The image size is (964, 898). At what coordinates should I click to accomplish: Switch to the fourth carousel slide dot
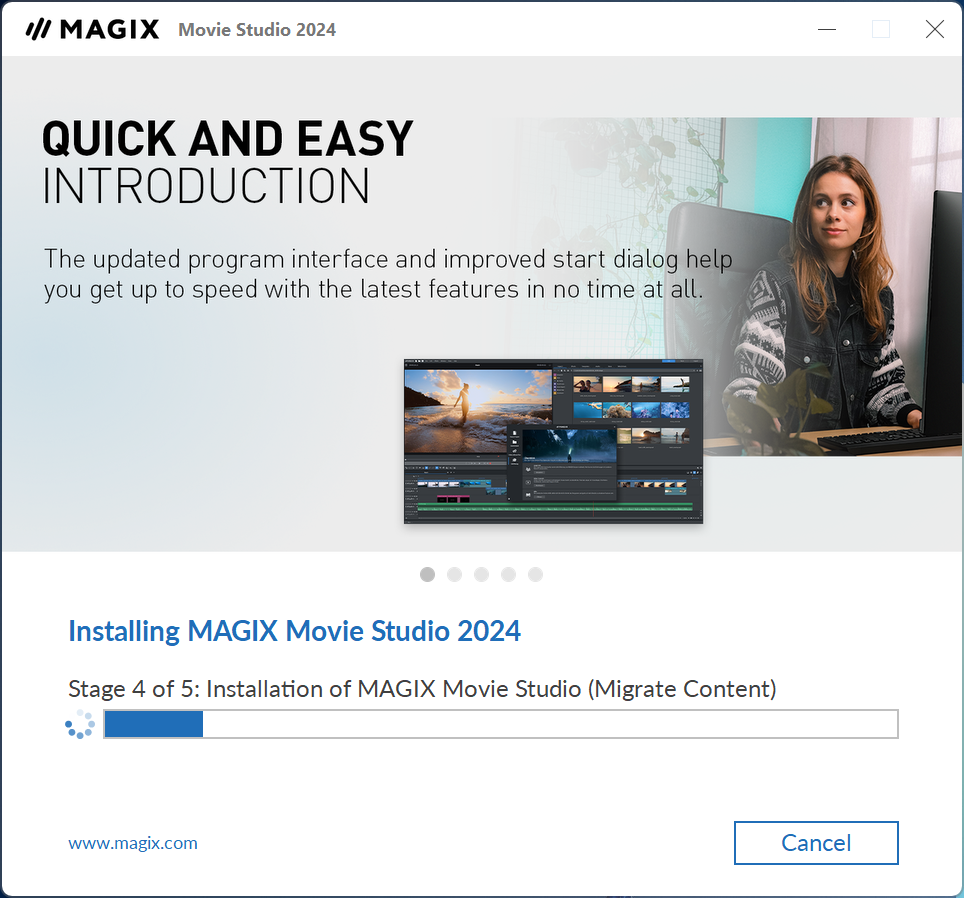(509, 574)
